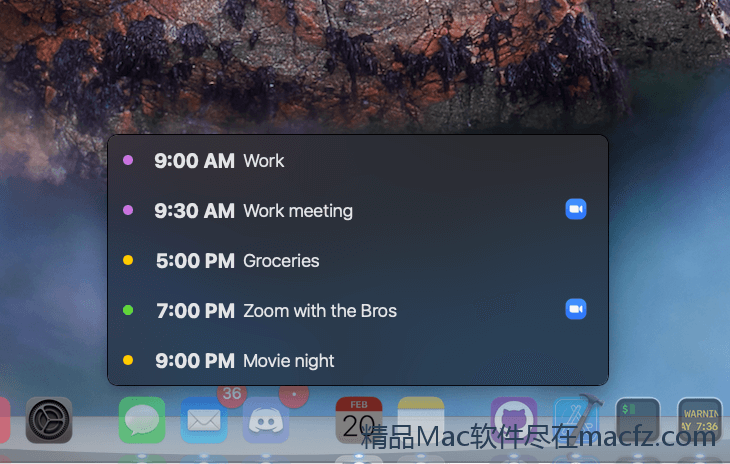Screen dimensions: 730x464
Task: Open Calendar showing FEB 20
Action: [x=359, y=420]
